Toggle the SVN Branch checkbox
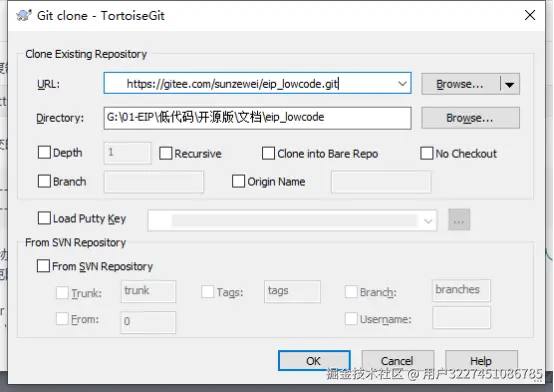The image size is (554, 392). pos(351,292)
